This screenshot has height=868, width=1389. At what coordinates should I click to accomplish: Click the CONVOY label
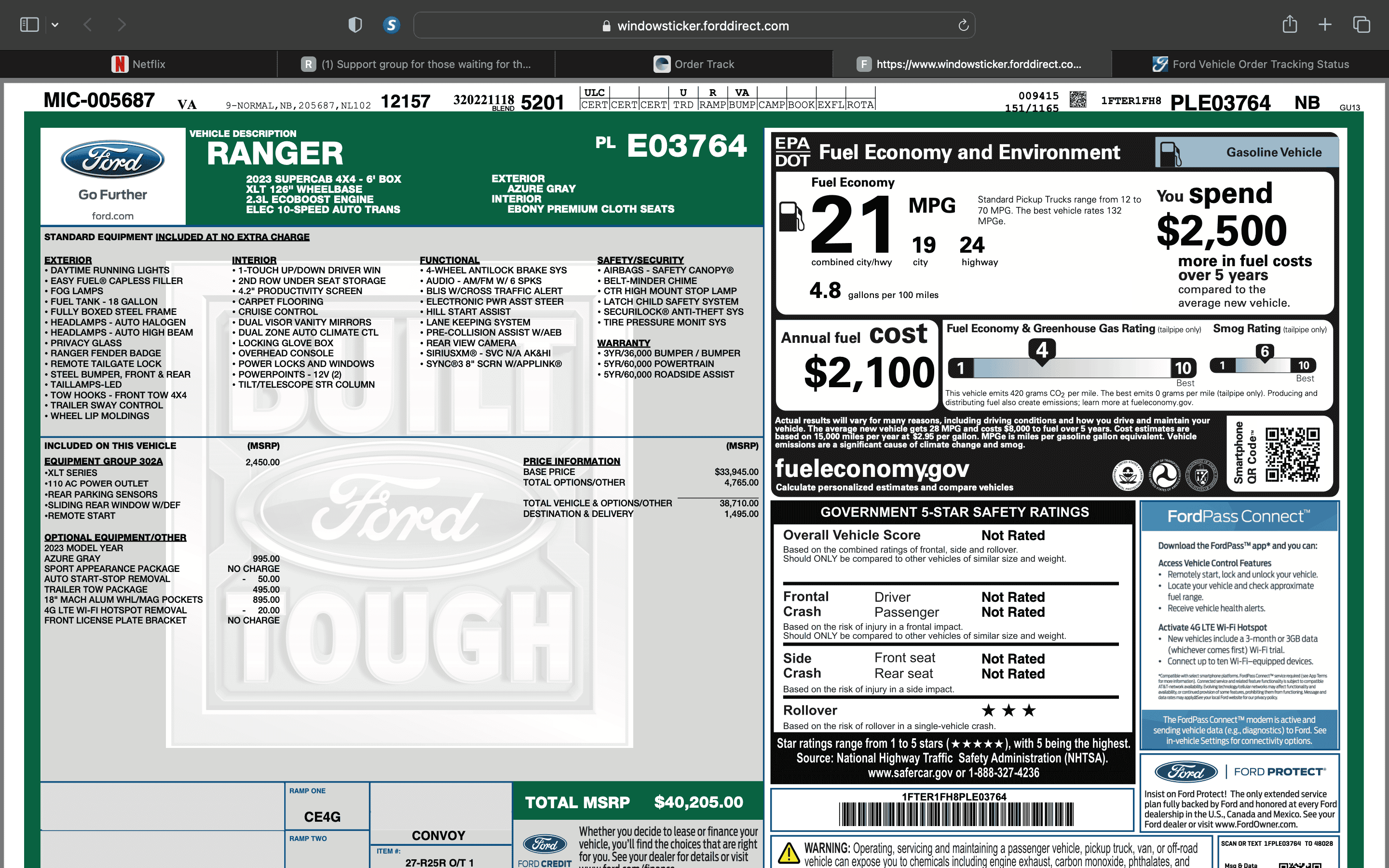tap(438, 835)
